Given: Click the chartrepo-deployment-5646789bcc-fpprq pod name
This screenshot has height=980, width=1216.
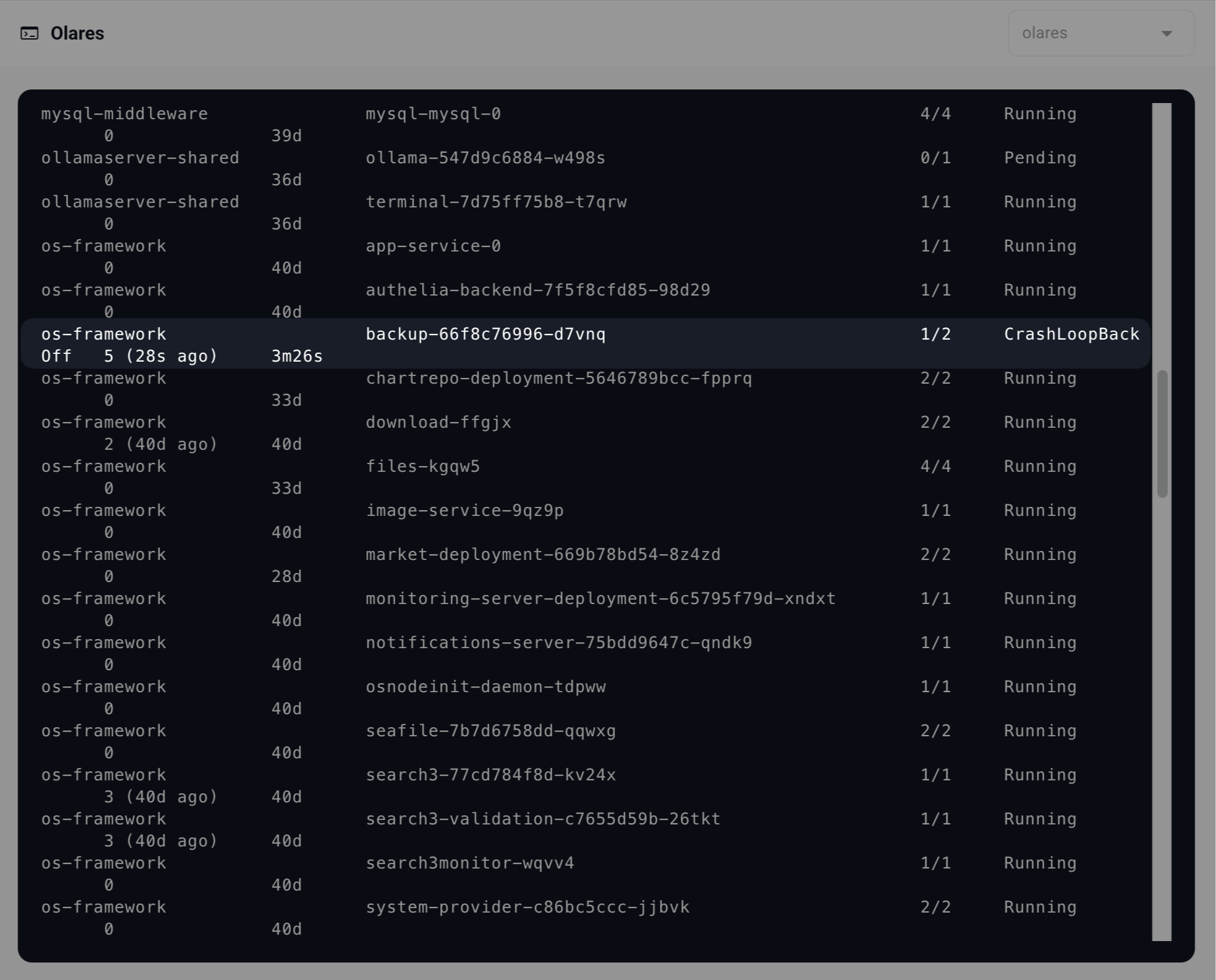Looking at the screenshot, I should click(558, 378).
